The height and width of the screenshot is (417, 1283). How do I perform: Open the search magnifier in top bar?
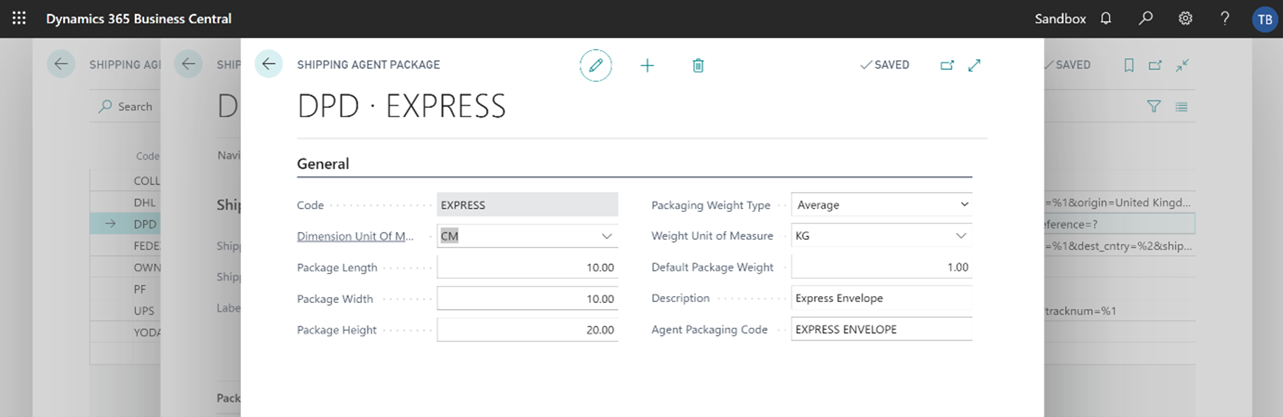click(x=1146, y=19)
